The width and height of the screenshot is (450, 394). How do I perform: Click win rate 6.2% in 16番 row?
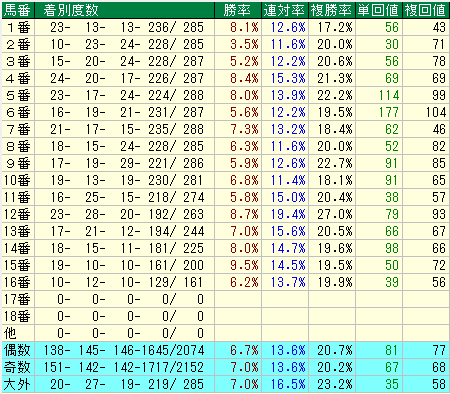coord(244,282)
